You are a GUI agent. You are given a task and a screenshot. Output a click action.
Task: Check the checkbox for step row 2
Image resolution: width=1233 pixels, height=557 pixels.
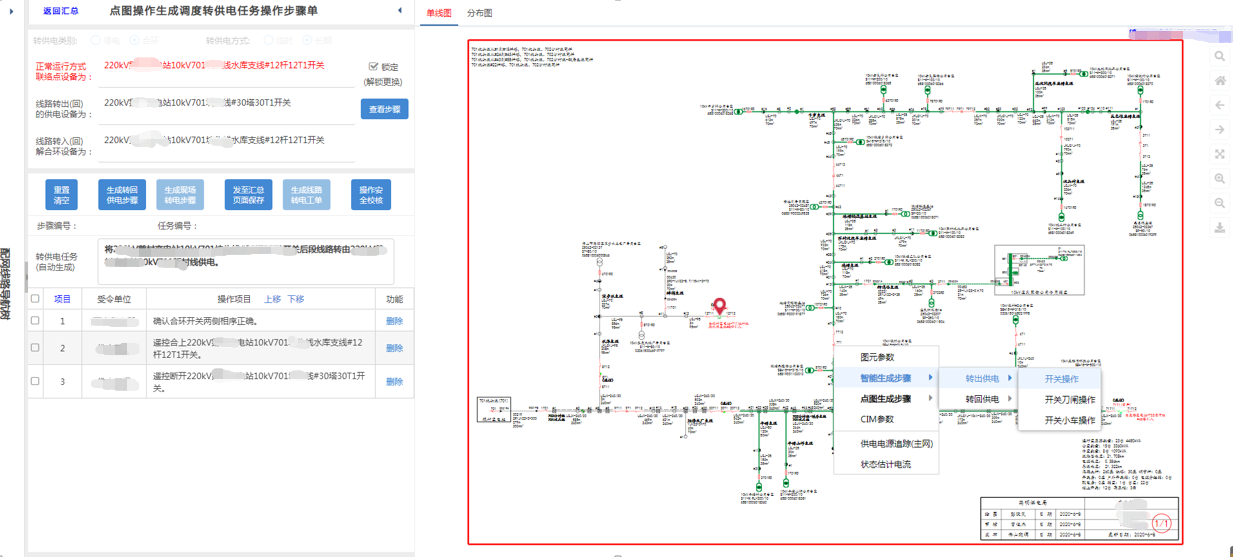36,348
